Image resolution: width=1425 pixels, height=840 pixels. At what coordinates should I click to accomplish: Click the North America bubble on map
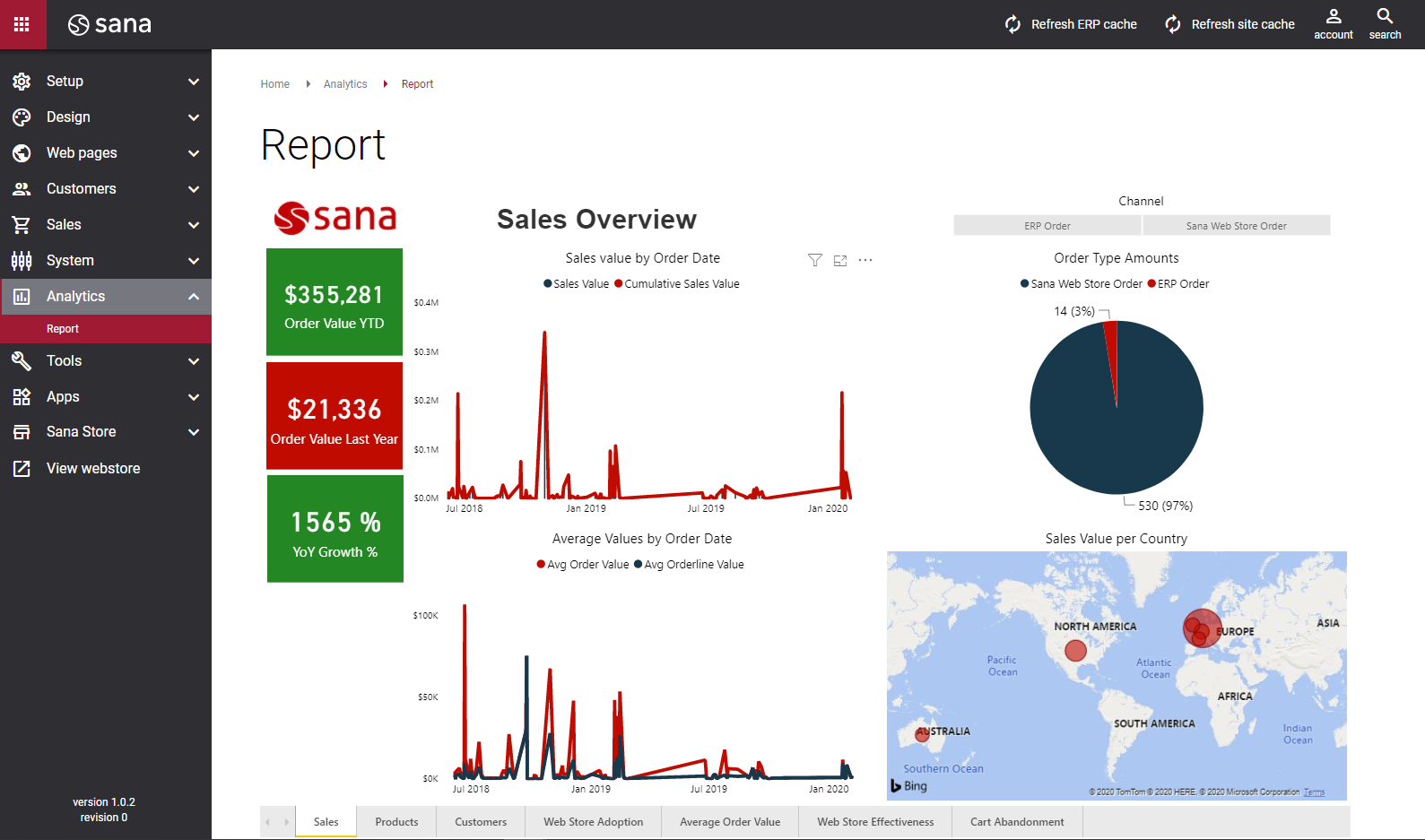coord(1076,650)
